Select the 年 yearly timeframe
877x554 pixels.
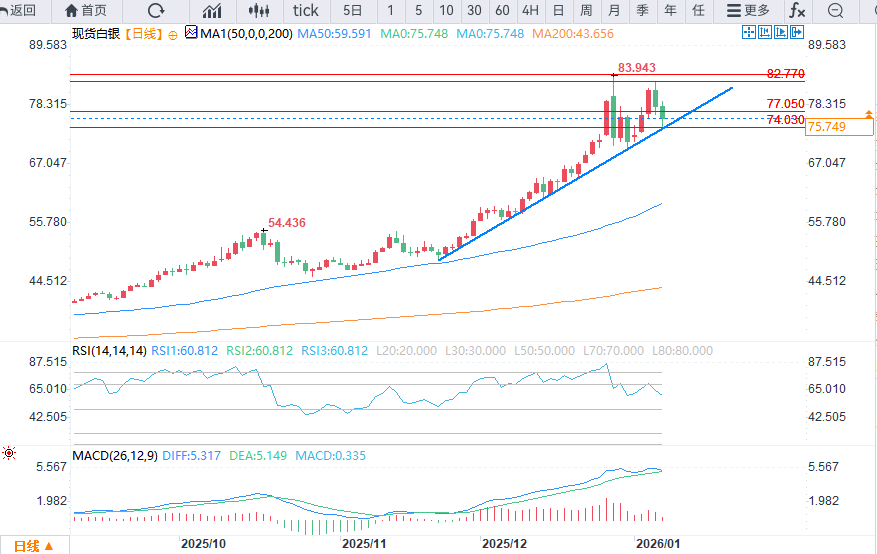[670, 11]
